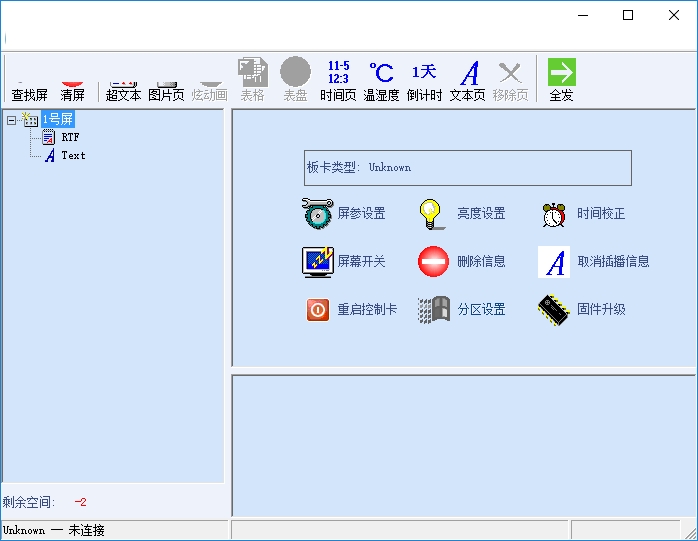The height and width of the screenshot is (541, 698).
Task: Add a 温湿度 temperature humidity page
Action: (381, 80)
